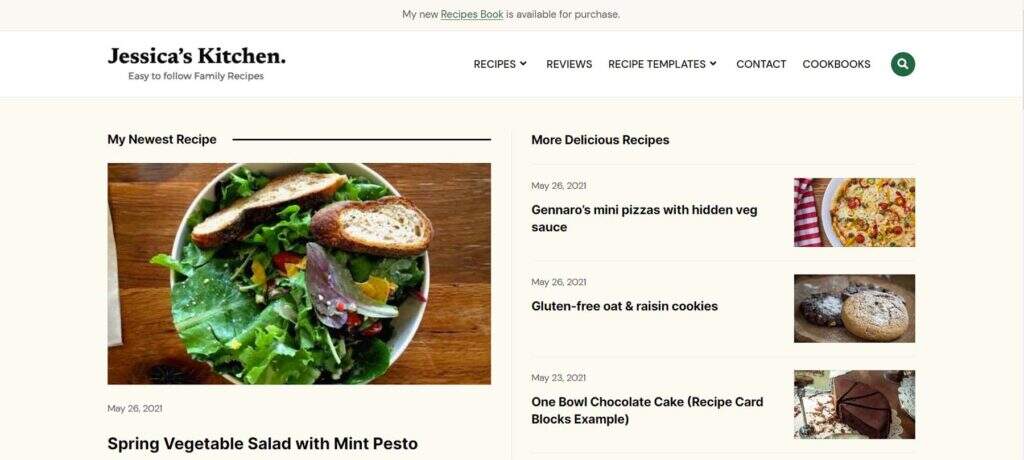Go to the Contact page
This screenshot has width=1024, height=460.
[761, 64]
